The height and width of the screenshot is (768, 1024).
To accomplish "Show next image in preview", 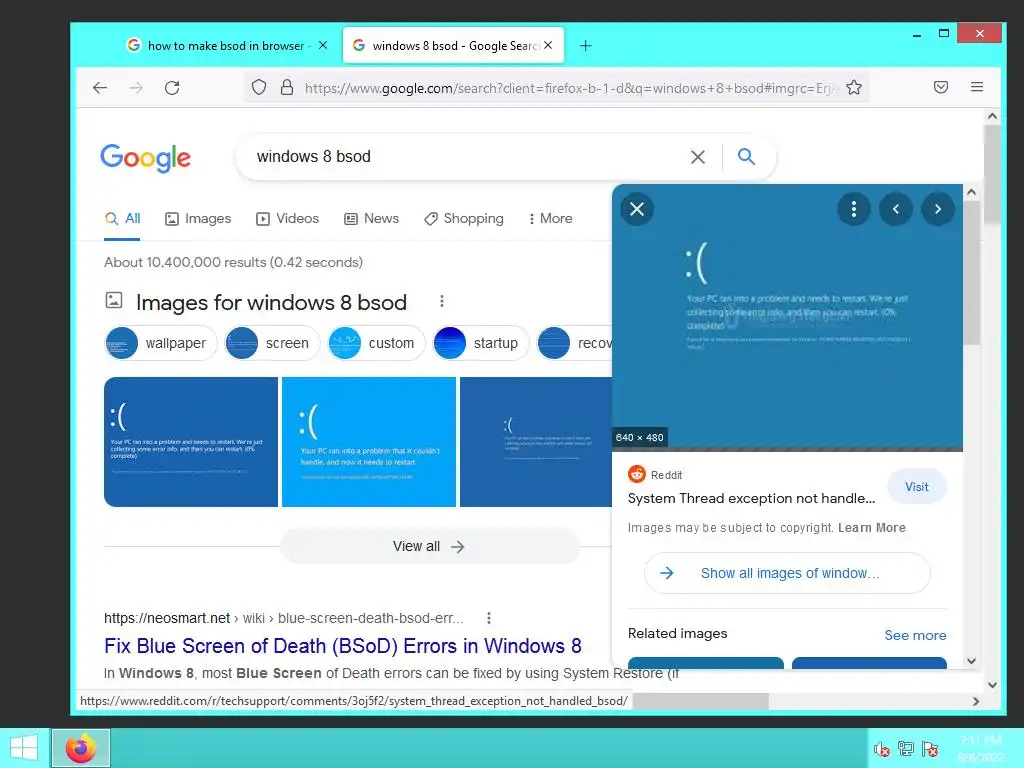I will click(x=938, y=209).
